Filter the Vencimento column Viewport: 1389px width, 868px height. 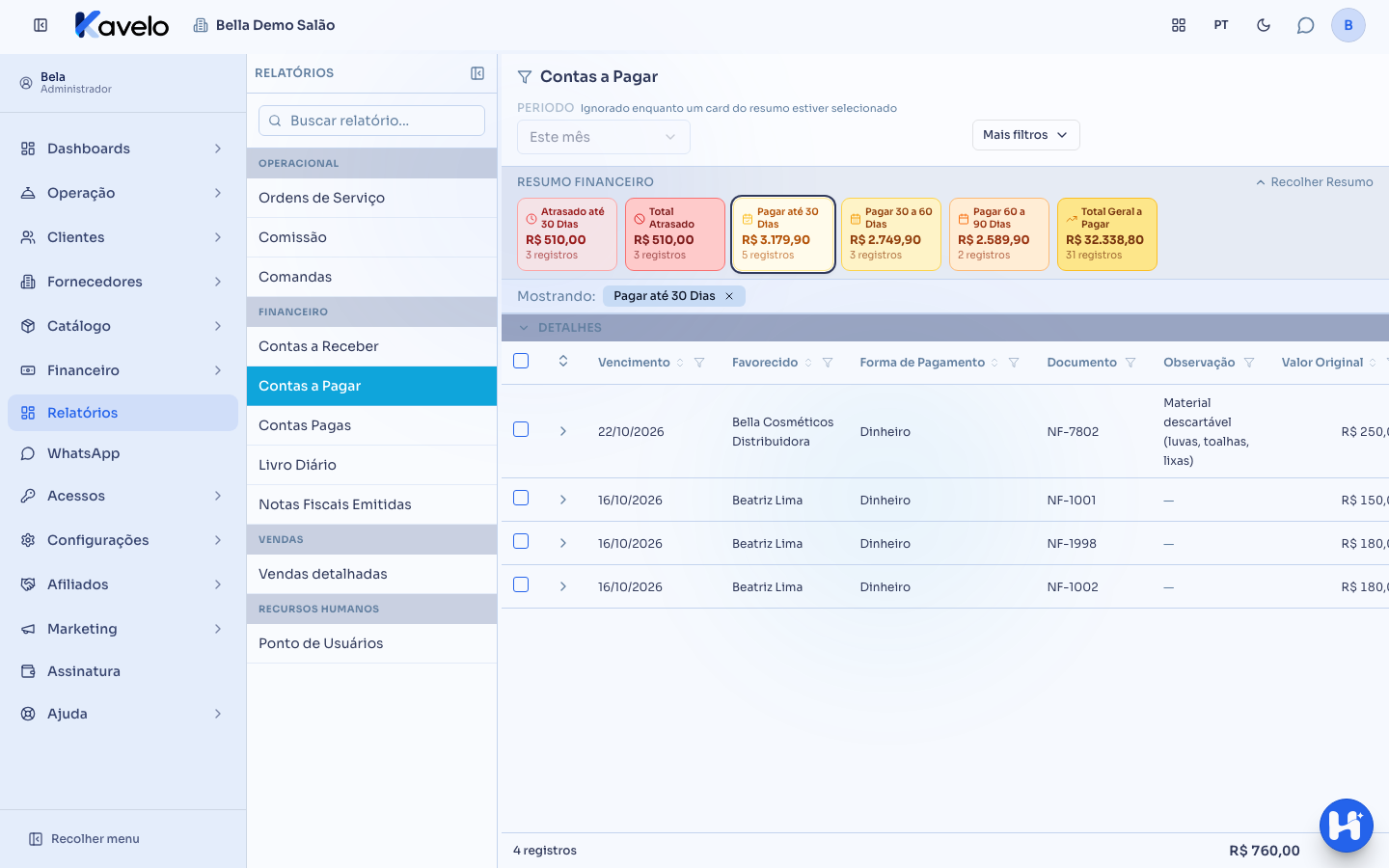click(699, 363)
